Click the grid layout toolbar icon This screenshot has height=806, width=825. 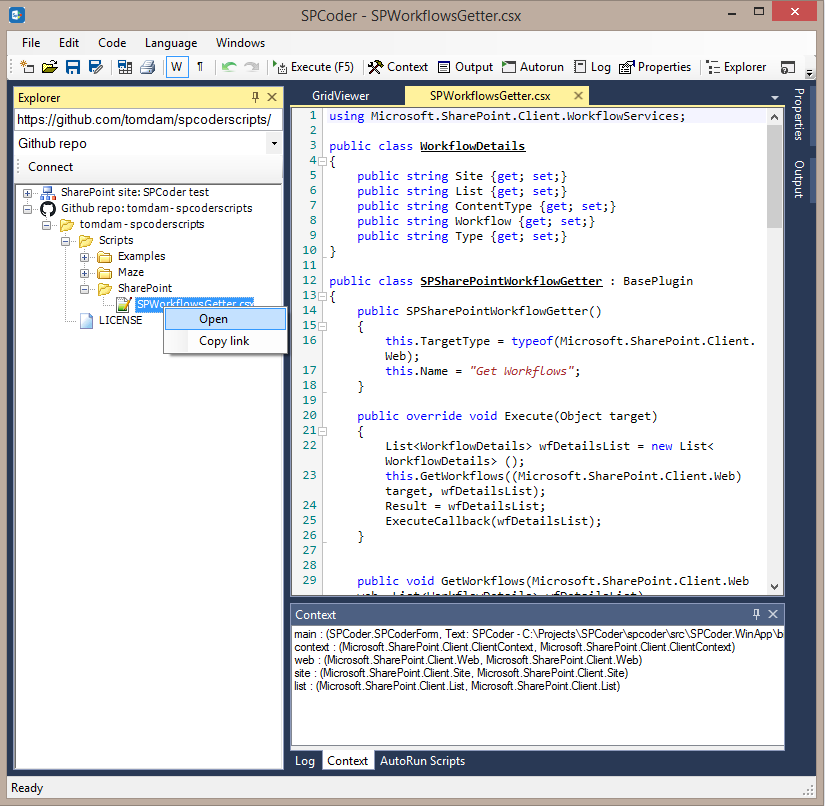point(125,67)
